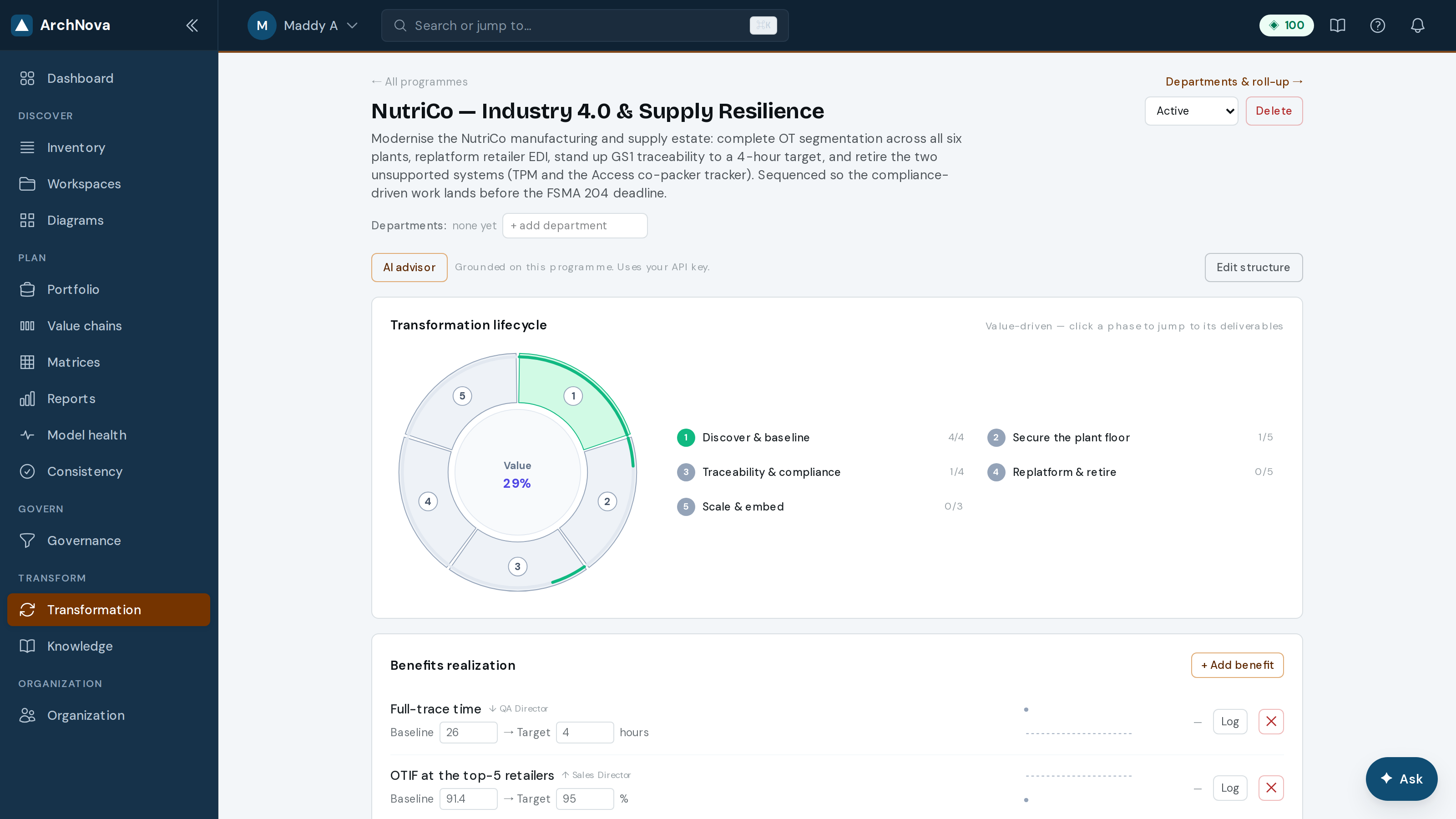Select phase 2 marker on lifecycle wheel
Image resolution: width=1456 pixels, height=819 pixels.
click(607, 501)
